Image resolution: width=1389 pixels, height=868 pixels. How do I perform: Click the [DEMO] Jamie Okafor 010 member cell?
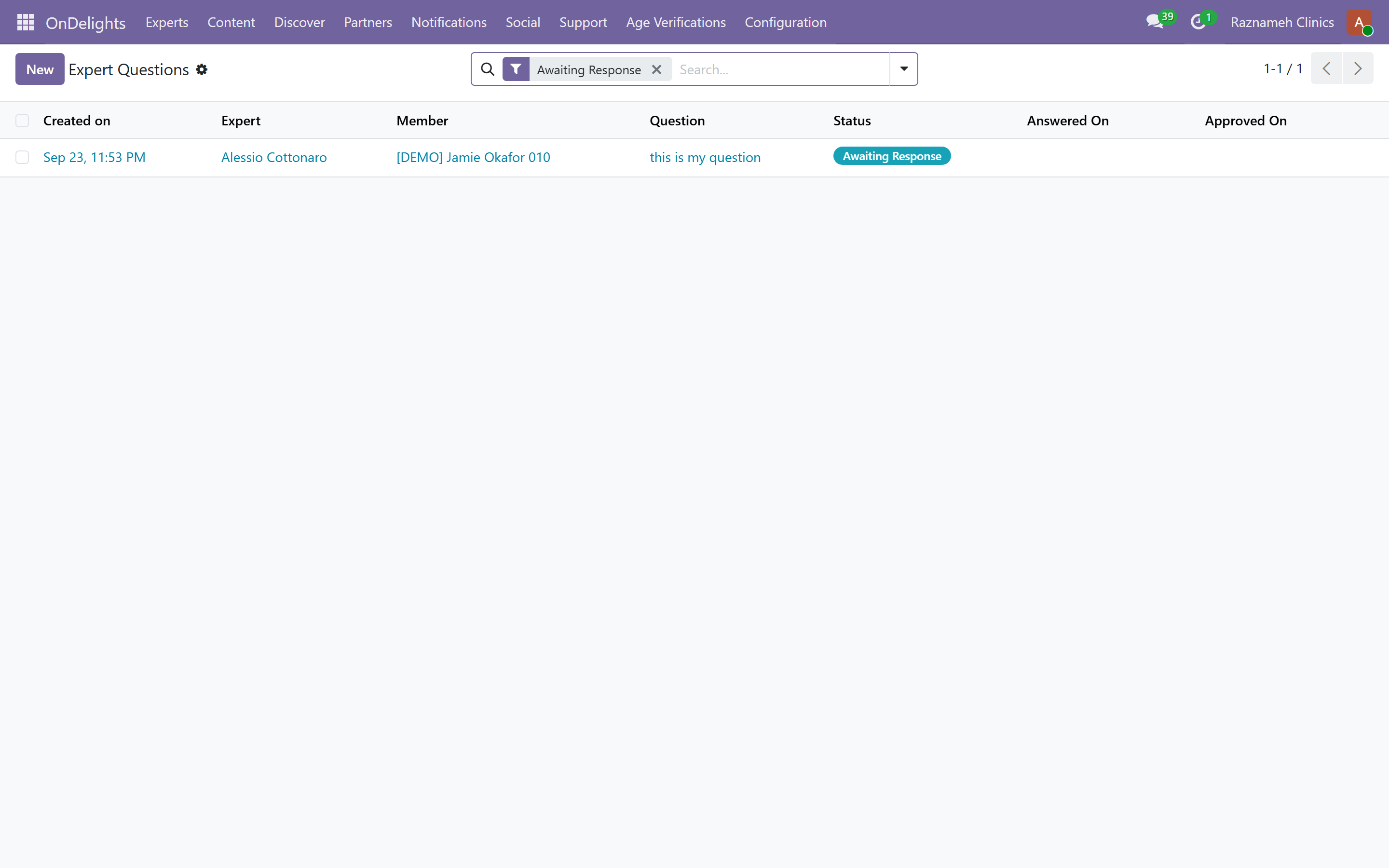pos(474,157)
